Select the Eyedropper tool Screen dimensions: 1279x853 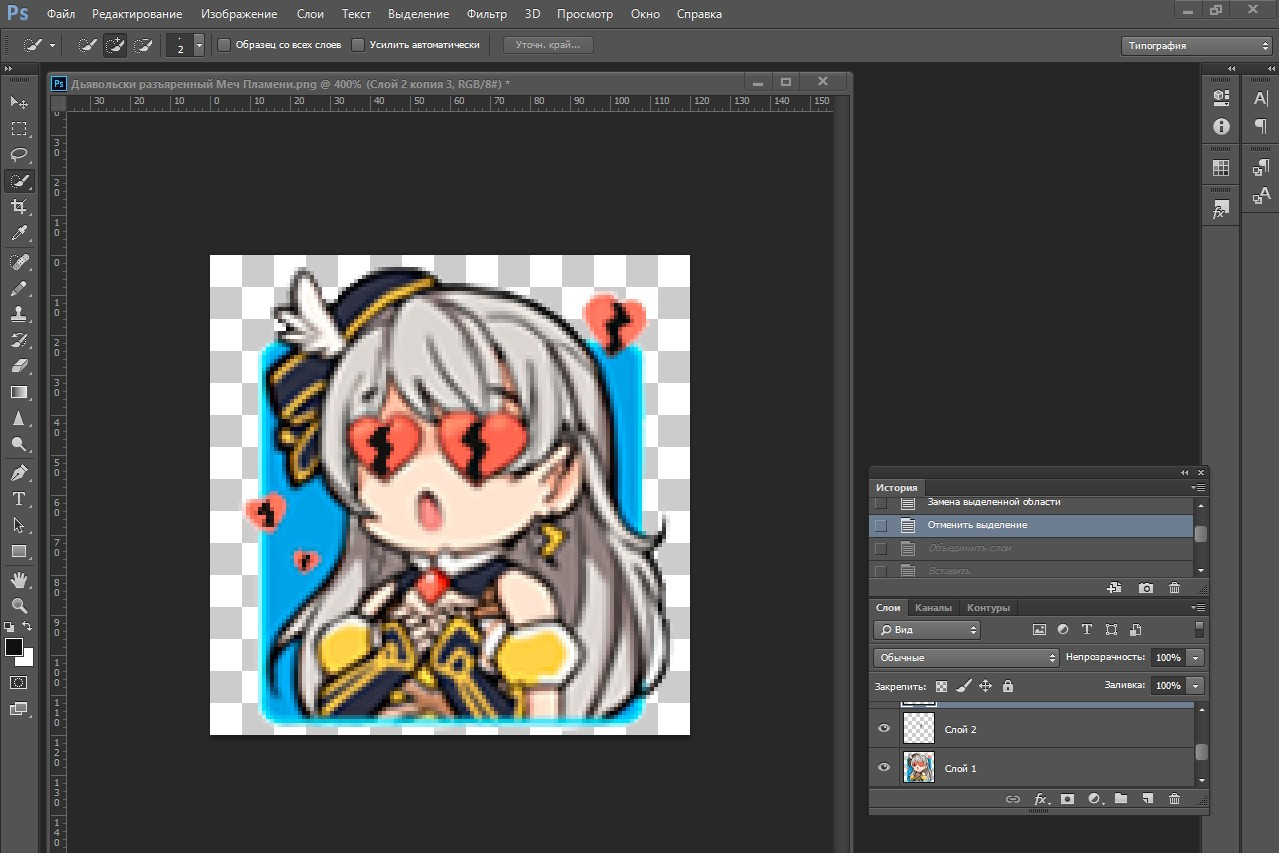[x=19, y=233]
